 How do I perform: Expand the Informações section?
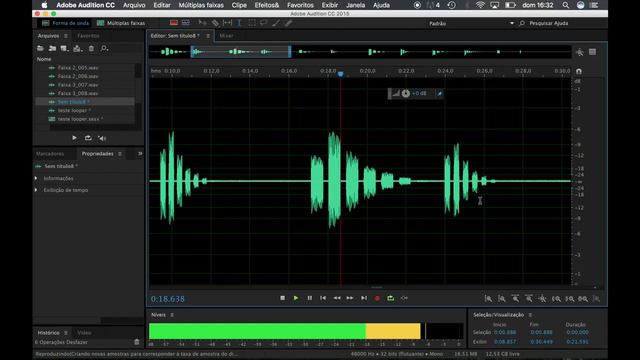point(36,178)
